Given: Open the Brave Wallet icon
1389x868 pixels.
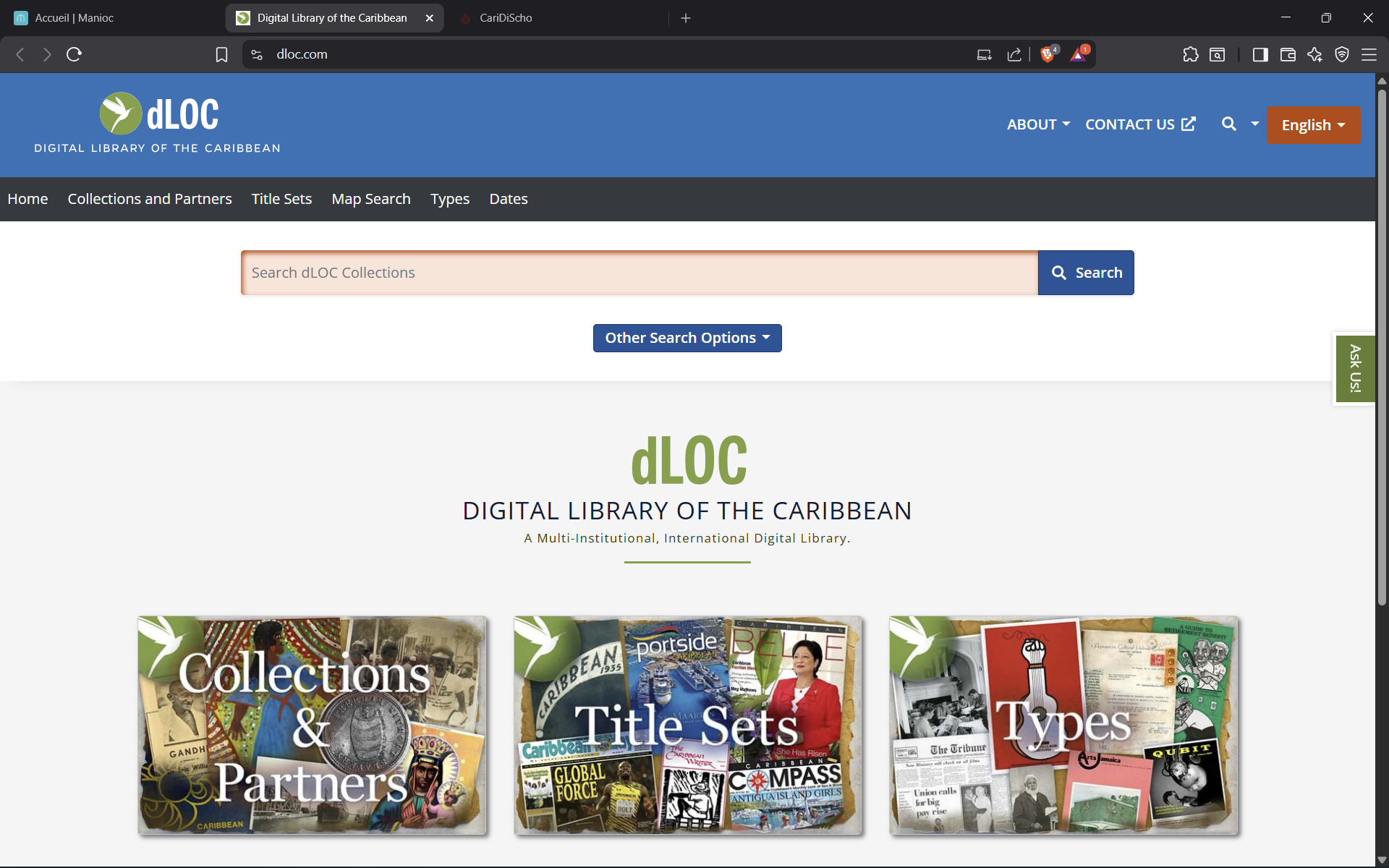Looking at the screenshot, I should click(x=1288, y=54).
